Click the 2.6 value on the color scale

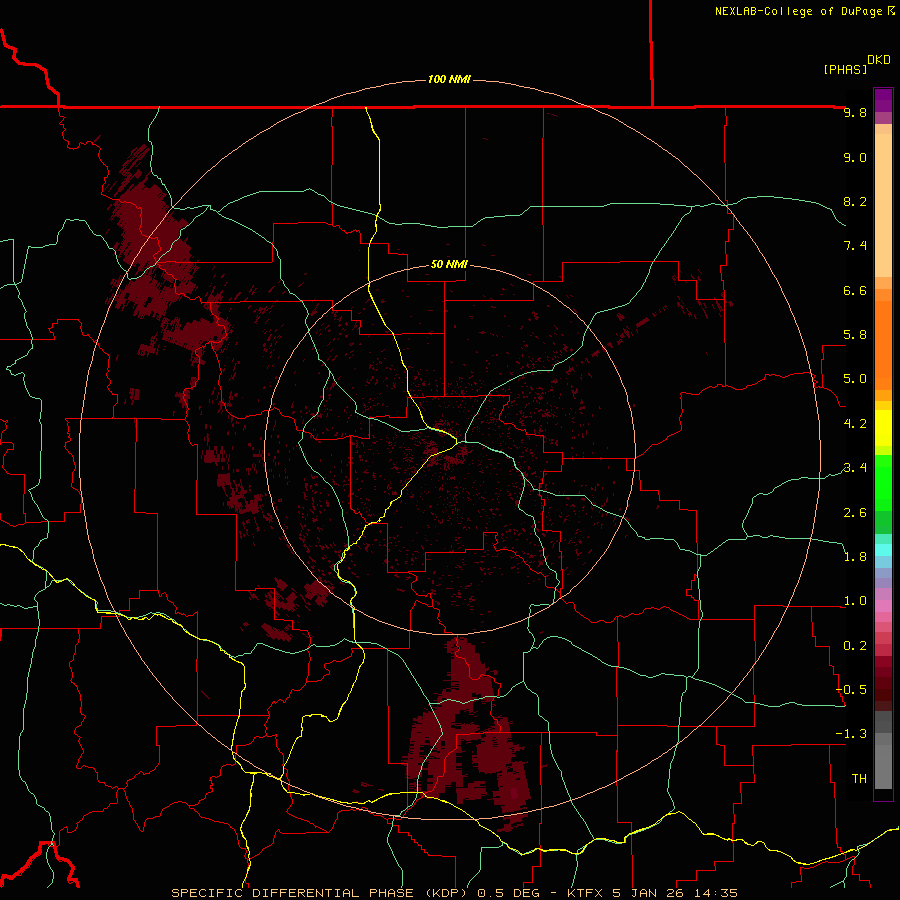[x=855, y=512]
